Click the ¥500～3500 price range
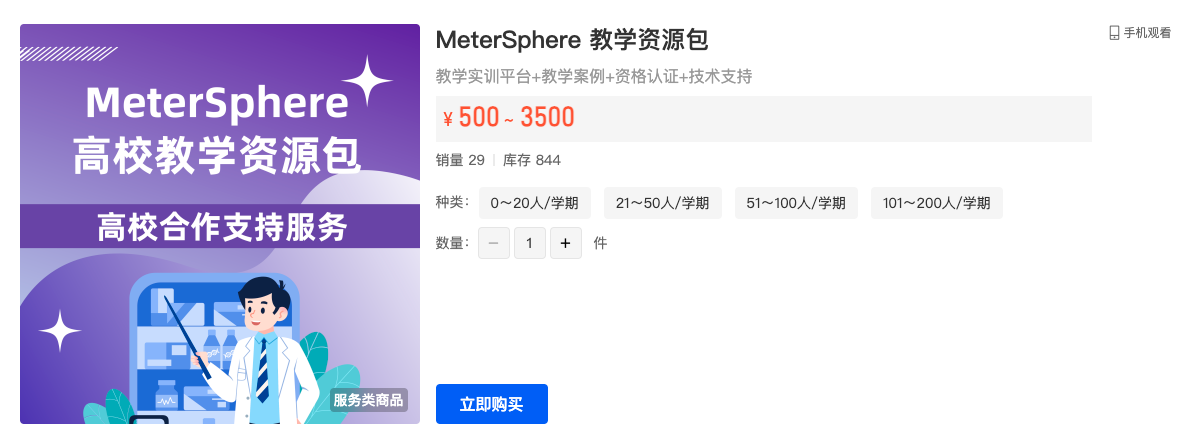1193x446 pixels. tap(508, 118)
